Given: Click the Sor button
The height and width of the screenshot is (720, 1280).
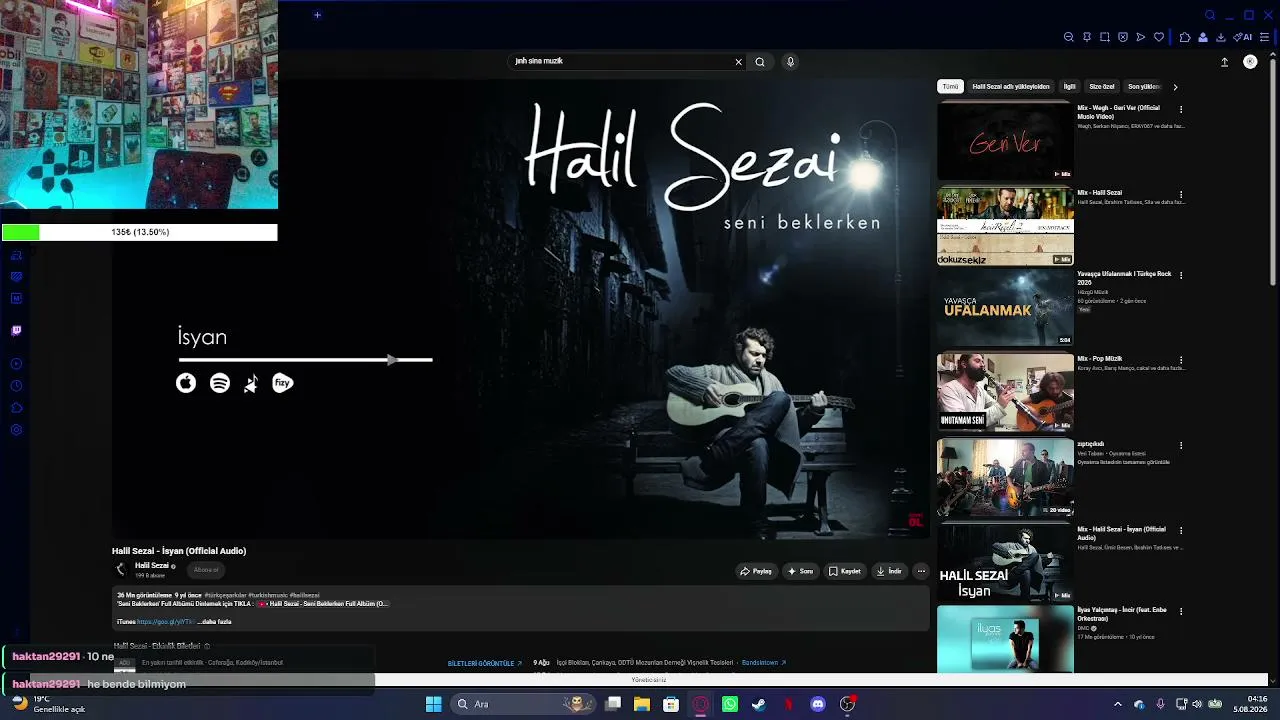Looking at the screenshot, I should pos(800,571).
